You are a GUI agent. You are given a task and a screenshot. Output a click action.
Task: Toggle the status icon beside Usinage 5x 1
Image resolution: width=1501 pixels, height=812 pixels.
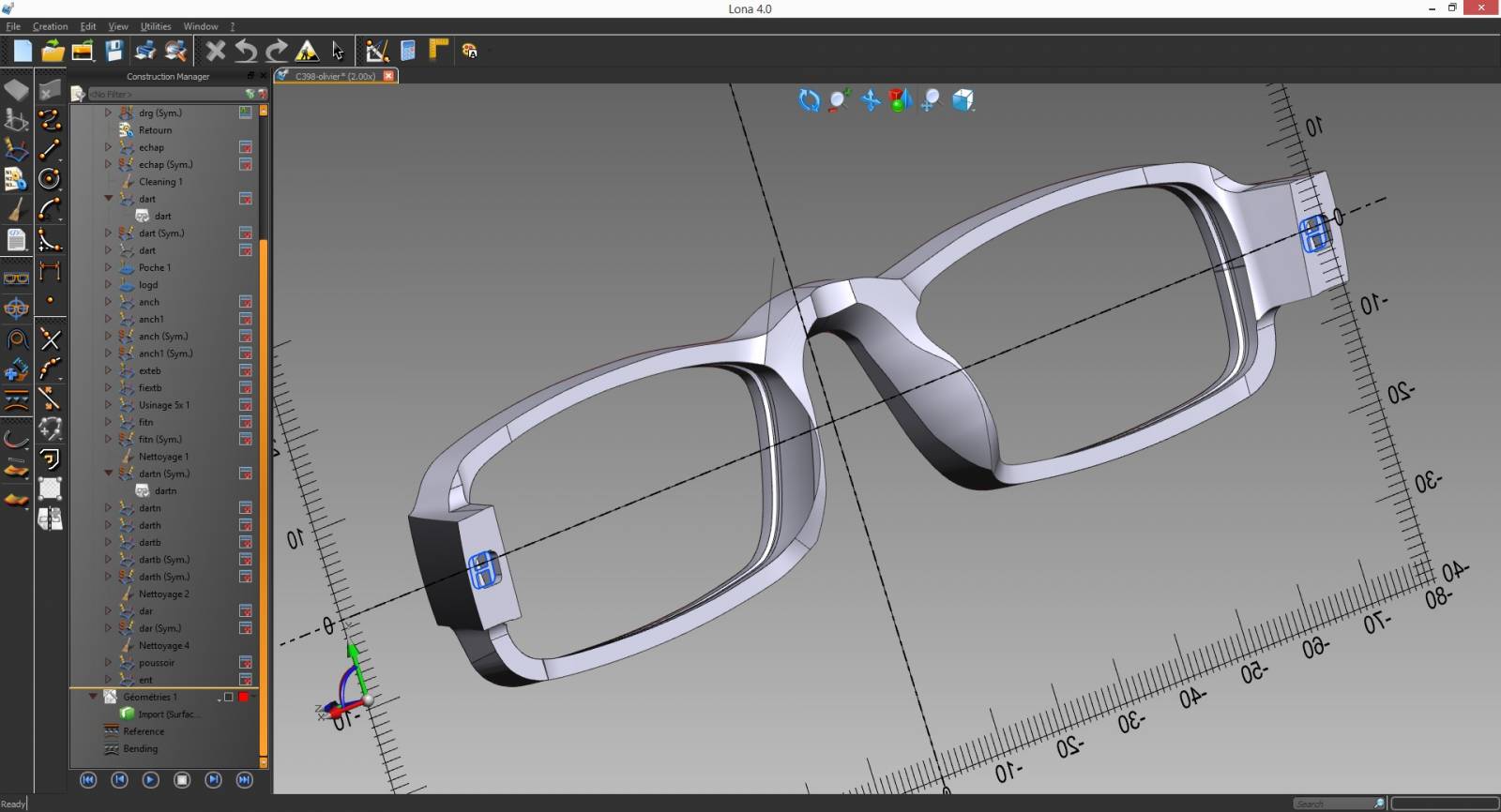click(x=245, y=405)
